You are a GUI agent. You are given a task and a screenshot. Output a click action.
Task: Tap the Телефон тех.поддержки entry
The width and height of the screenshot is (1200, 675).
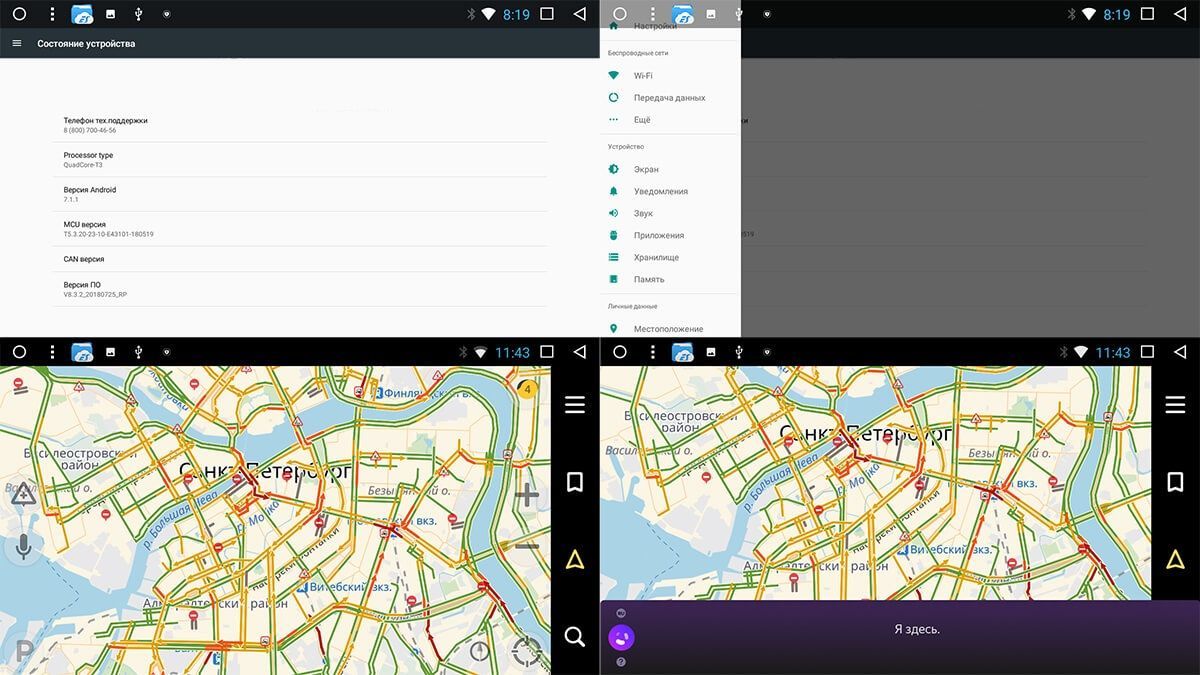(300, 125)
